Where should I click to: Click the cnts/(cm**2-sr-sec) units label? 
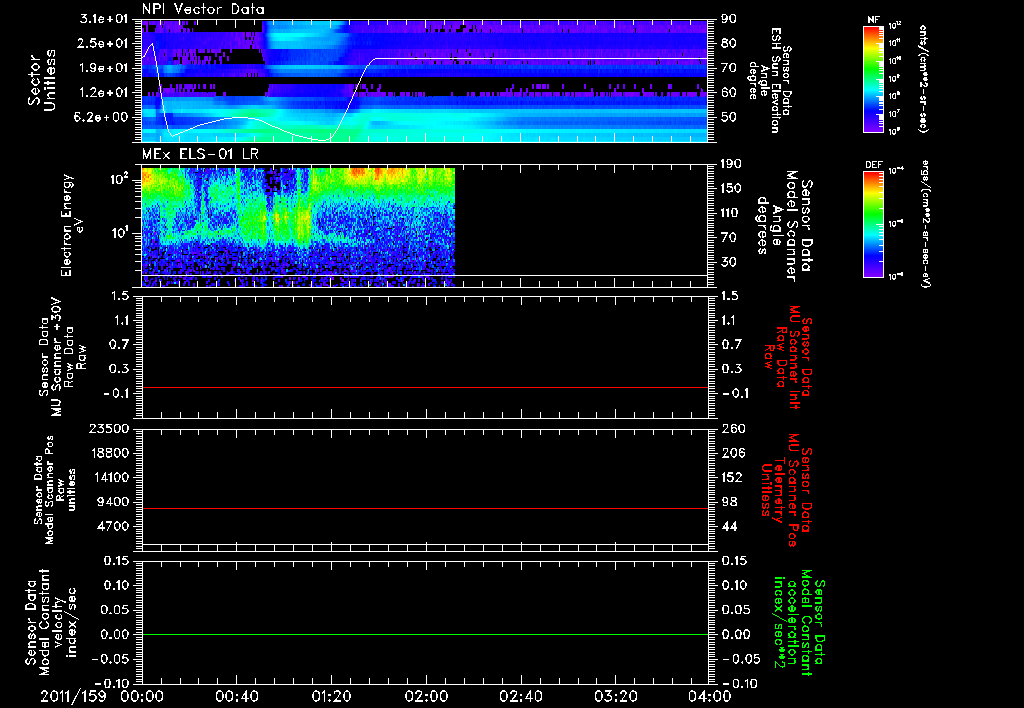pyautogui.click(x=923, y=78)
